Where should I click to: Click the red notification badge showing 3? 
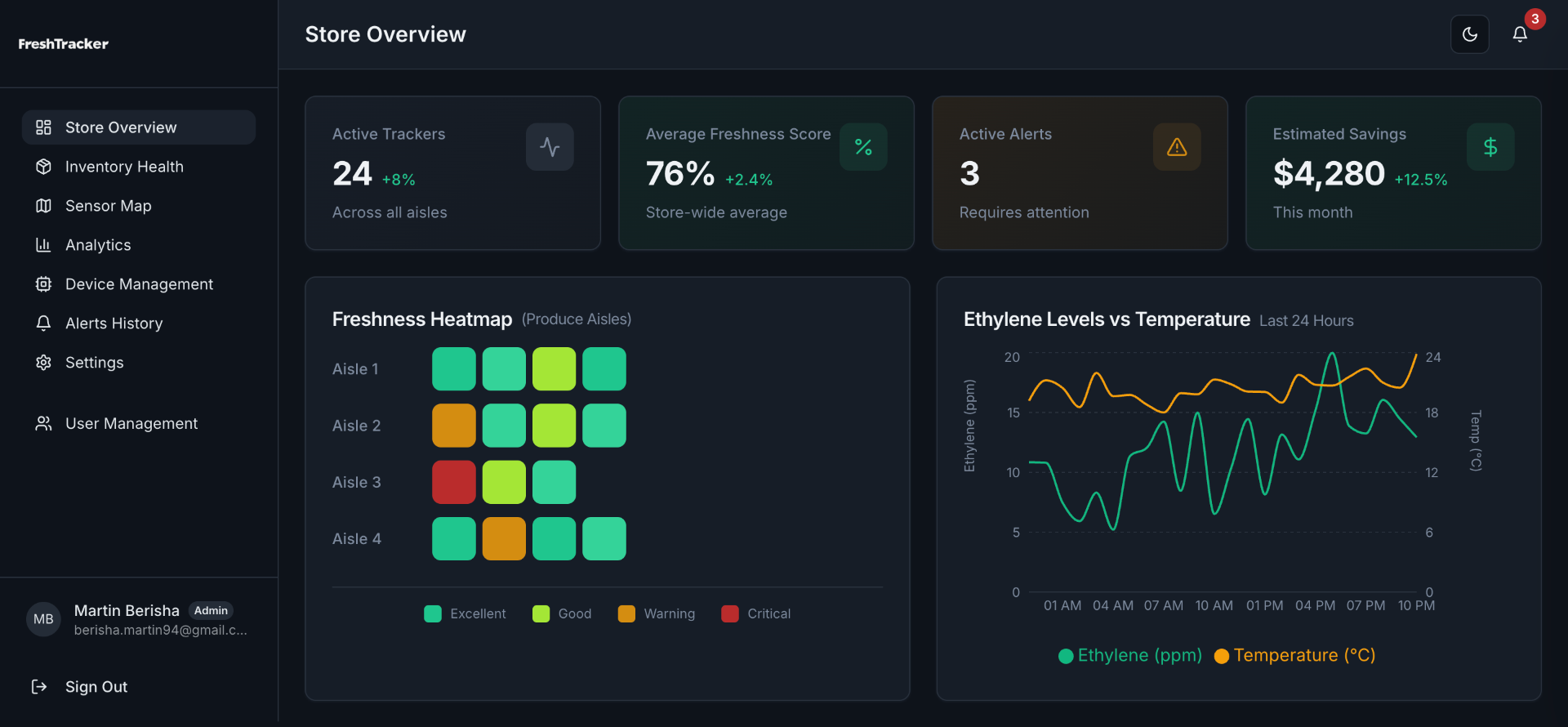click(x=1535, y=19)
